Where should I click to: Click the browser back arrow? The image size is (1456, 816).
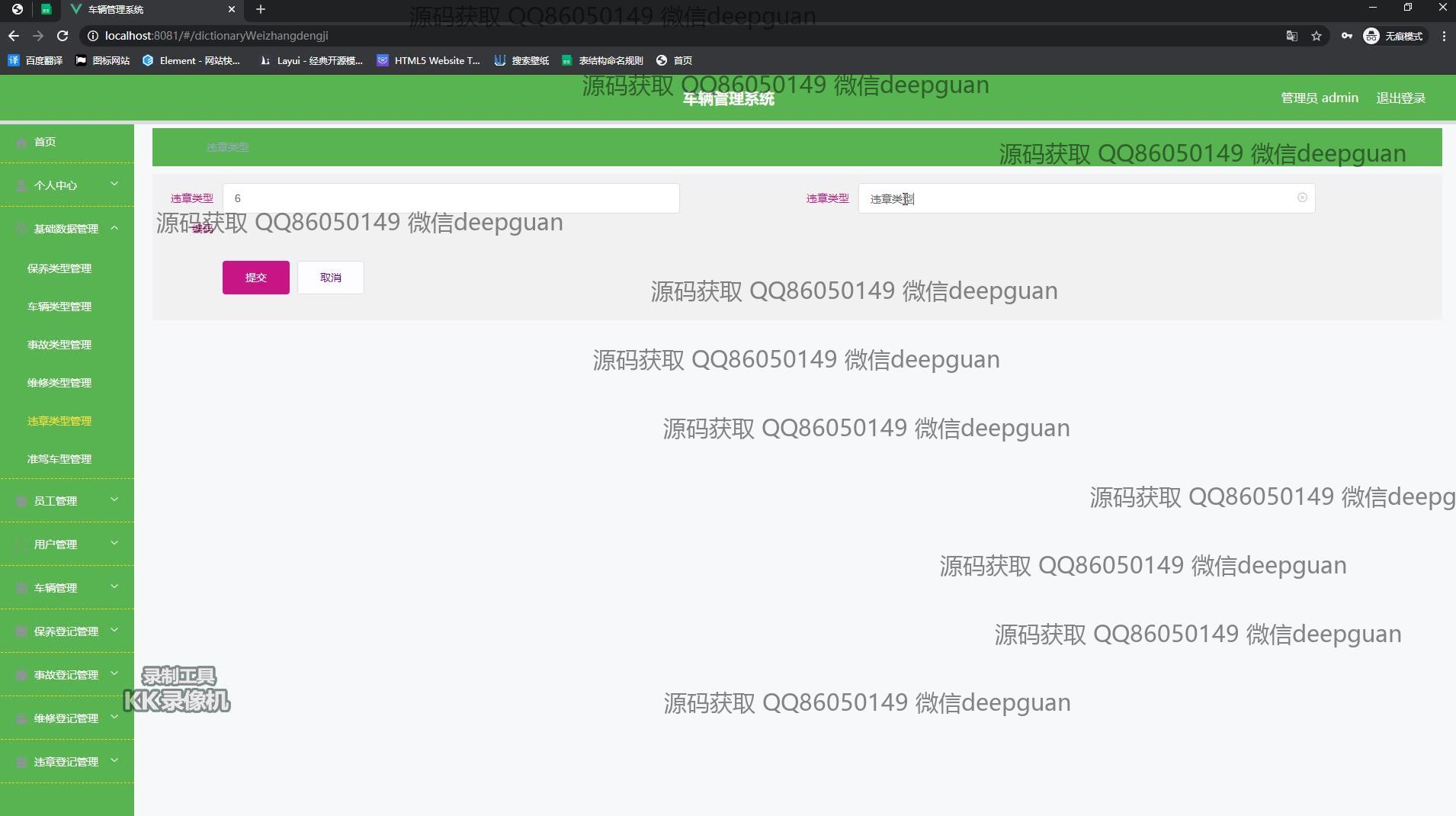pyautogui.click(x=14, y=36)
